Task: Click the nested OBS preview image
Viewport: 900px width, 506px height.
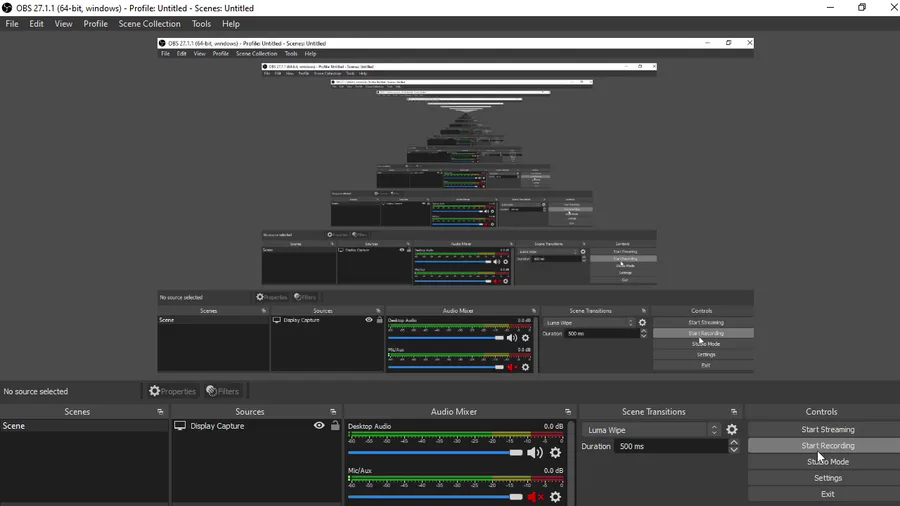Action: (x=455, y=205)
